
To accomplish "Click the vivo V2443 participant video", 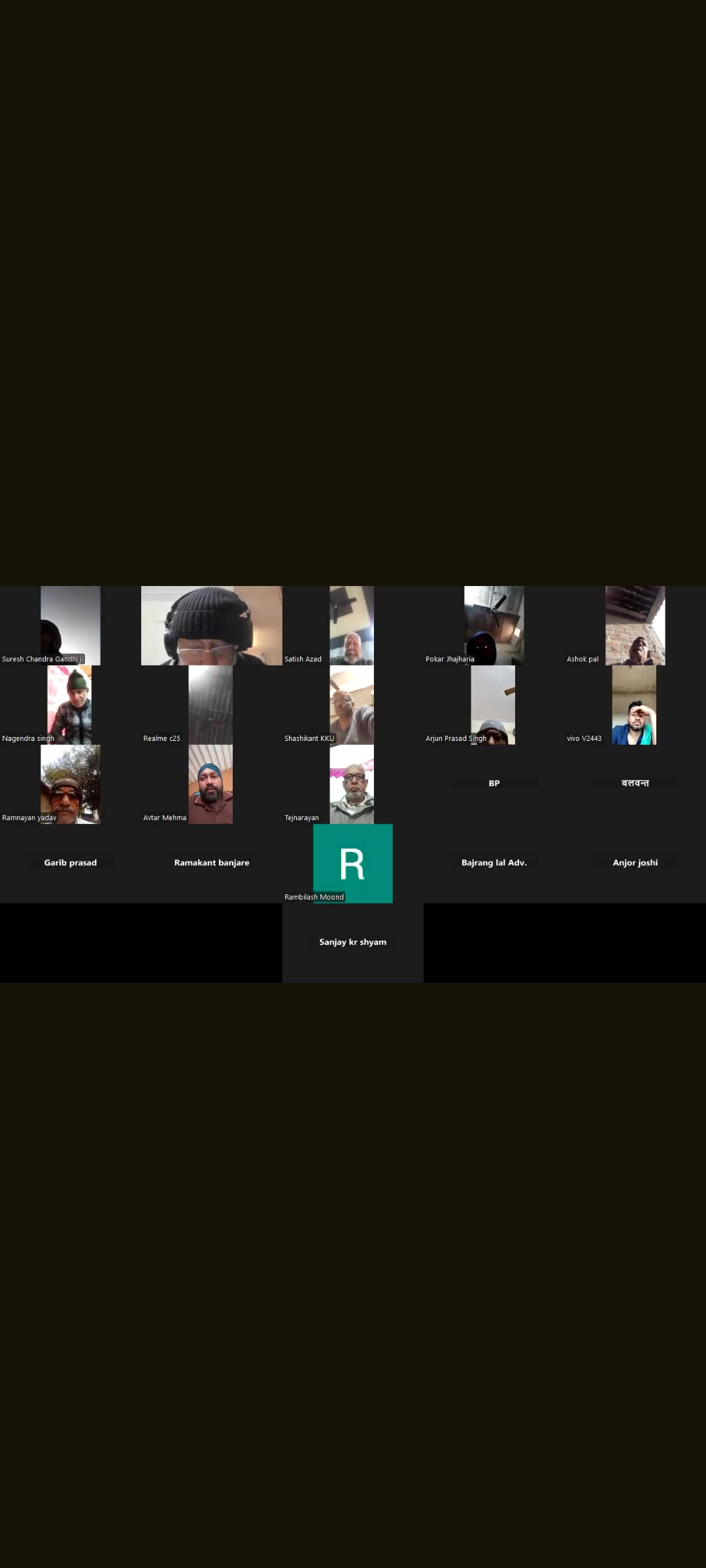I will (634, 705).
